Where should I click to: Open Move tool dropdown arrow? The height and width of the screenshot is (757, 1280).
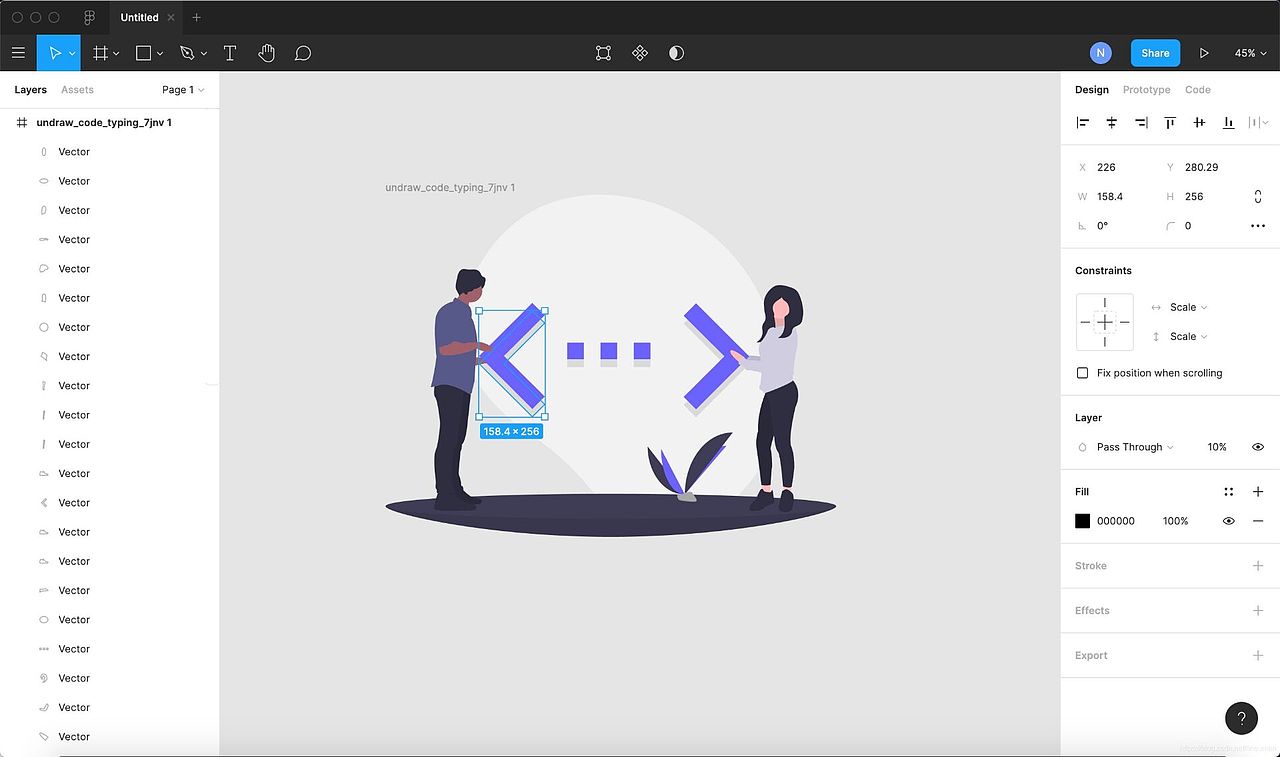click(73, 54)
